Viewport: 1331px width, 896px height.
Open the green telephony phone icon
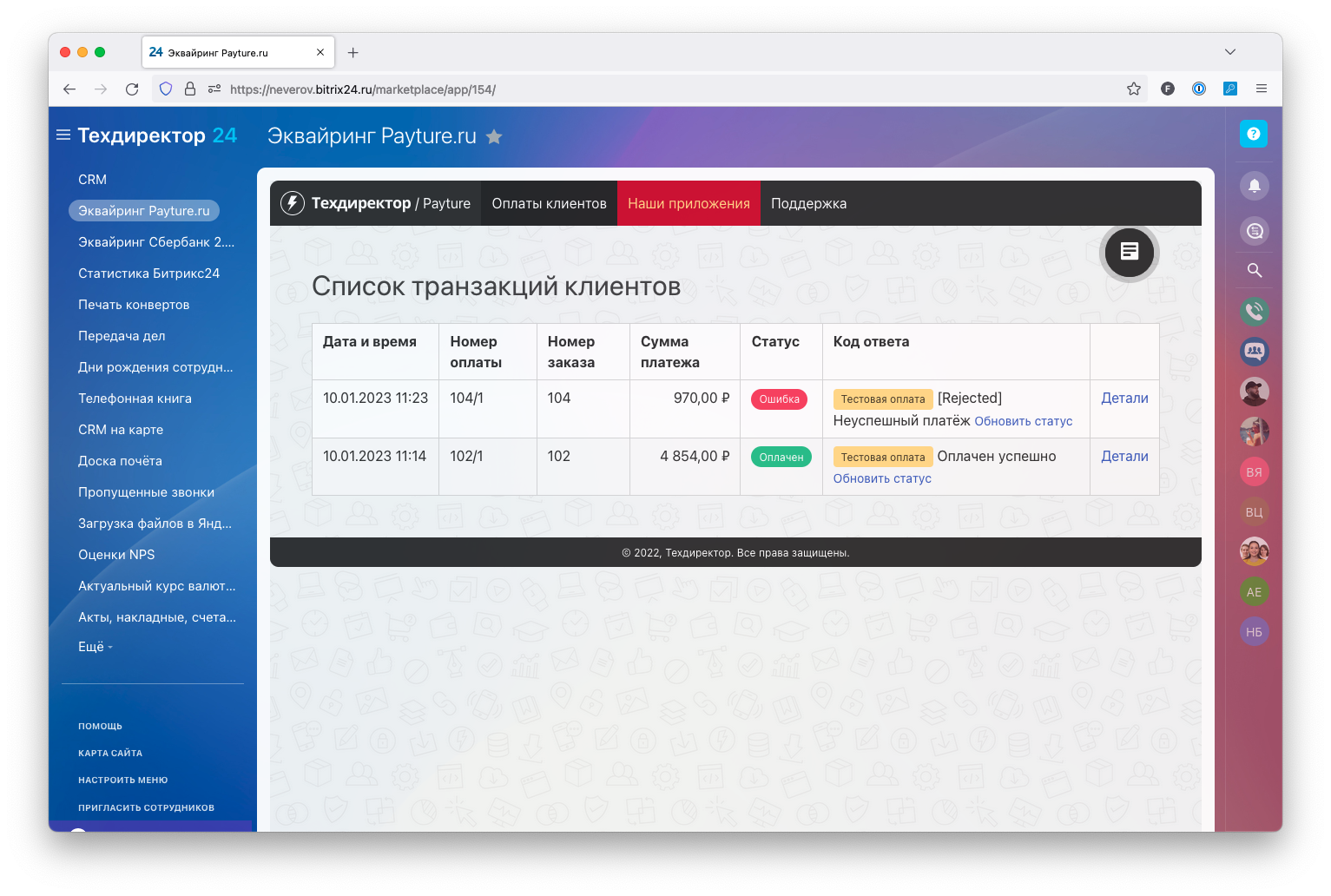coord(1255,311)
